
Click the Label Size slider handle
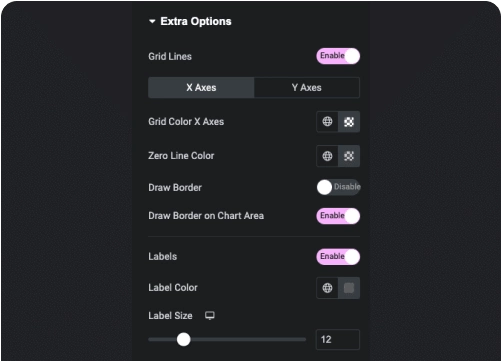pyautogui.click(x=183, y=339)
